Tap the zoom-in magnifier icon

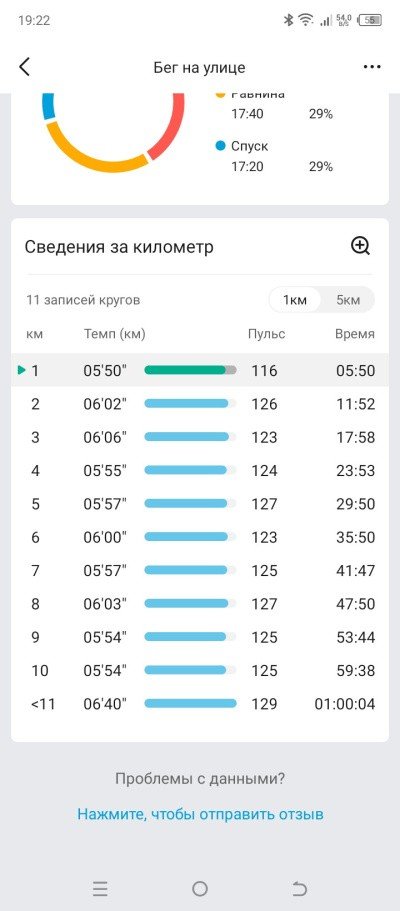tap(360, 246)
